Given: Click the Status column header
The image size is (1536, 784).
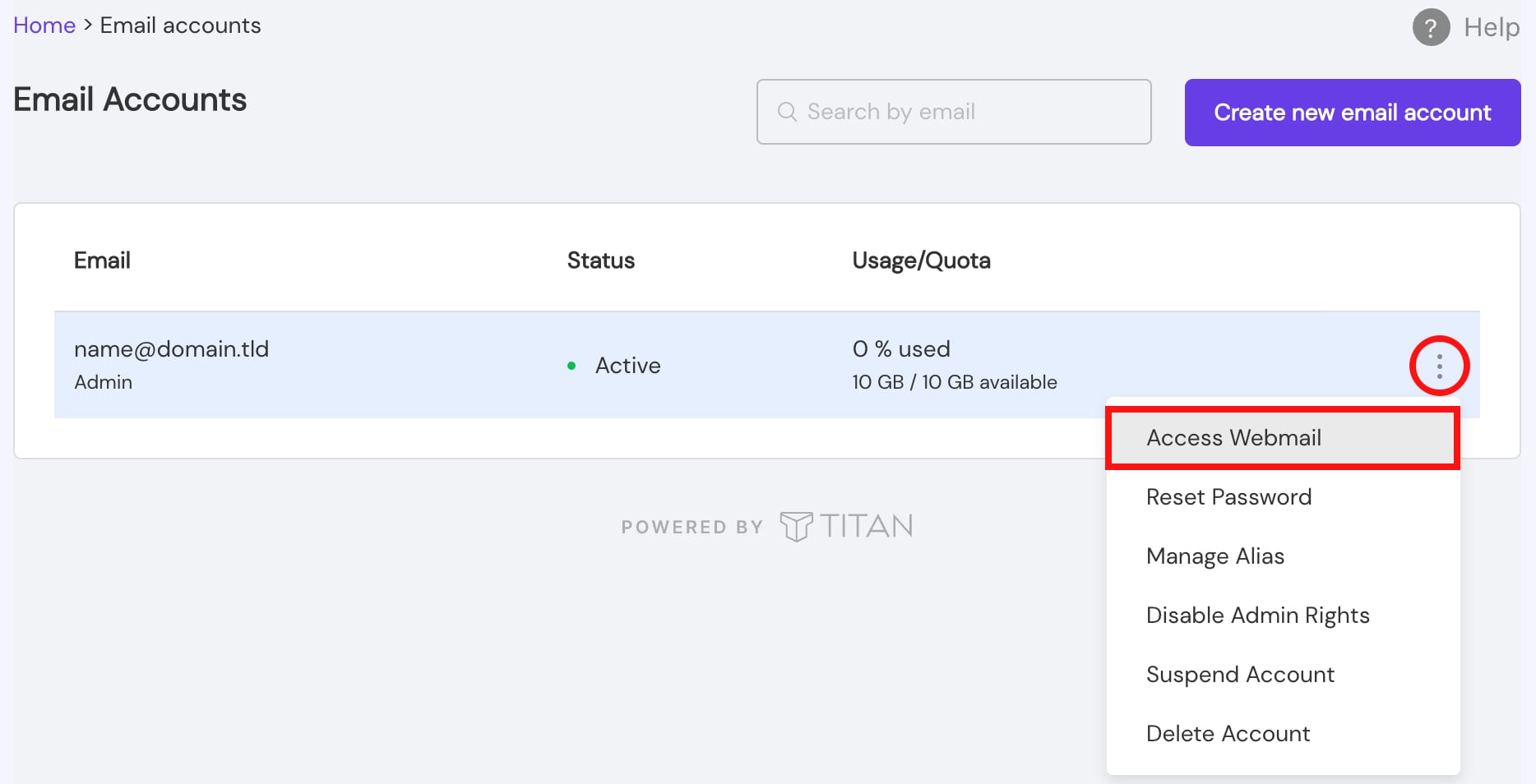Looking at the screenshot, I should [x=600, y=261].
